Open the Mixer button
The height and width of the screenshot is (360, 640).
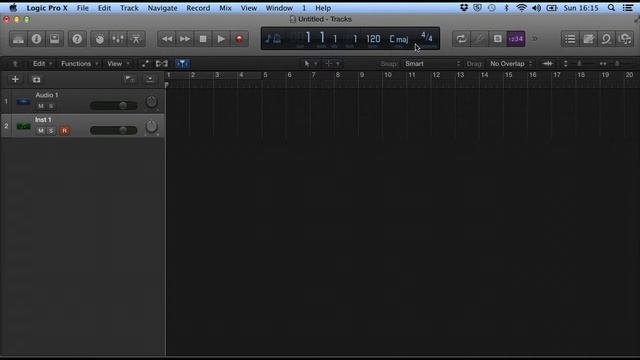[x=118, y=39]
